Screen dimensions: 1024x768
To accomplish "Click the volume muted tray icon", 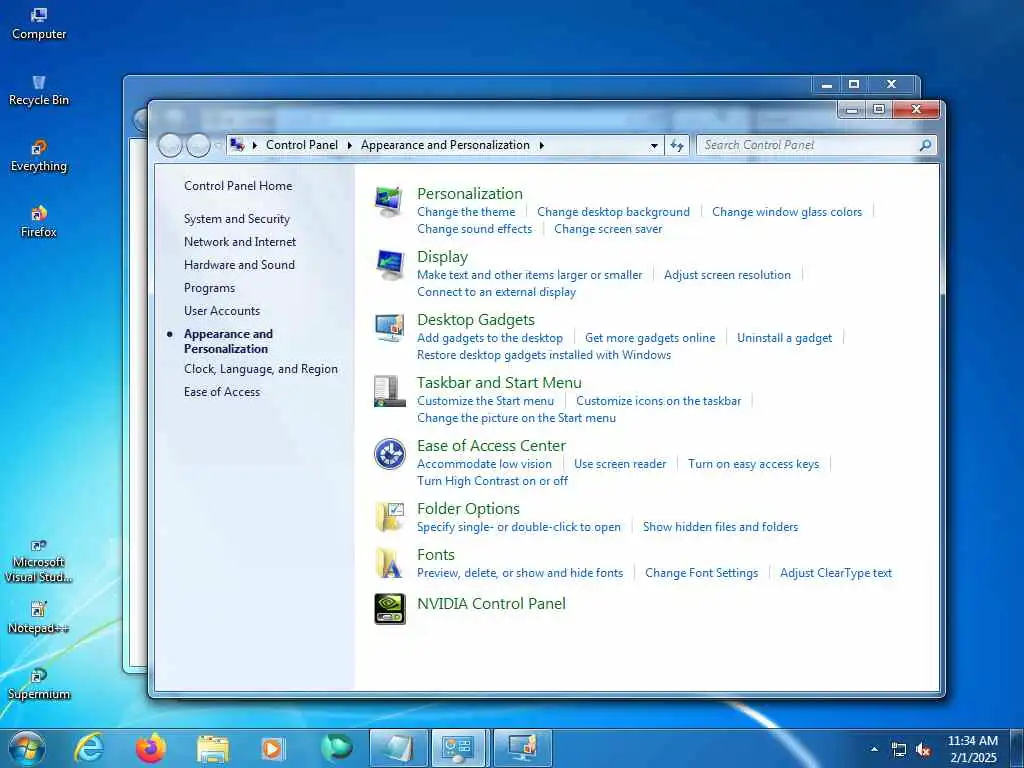I will click(x=923, y=750).
